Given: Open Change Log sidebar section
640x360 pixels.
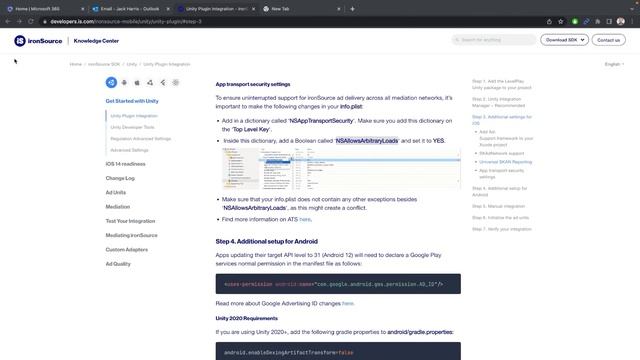Looking at the screenshot, I should click(x=120, y=178).
